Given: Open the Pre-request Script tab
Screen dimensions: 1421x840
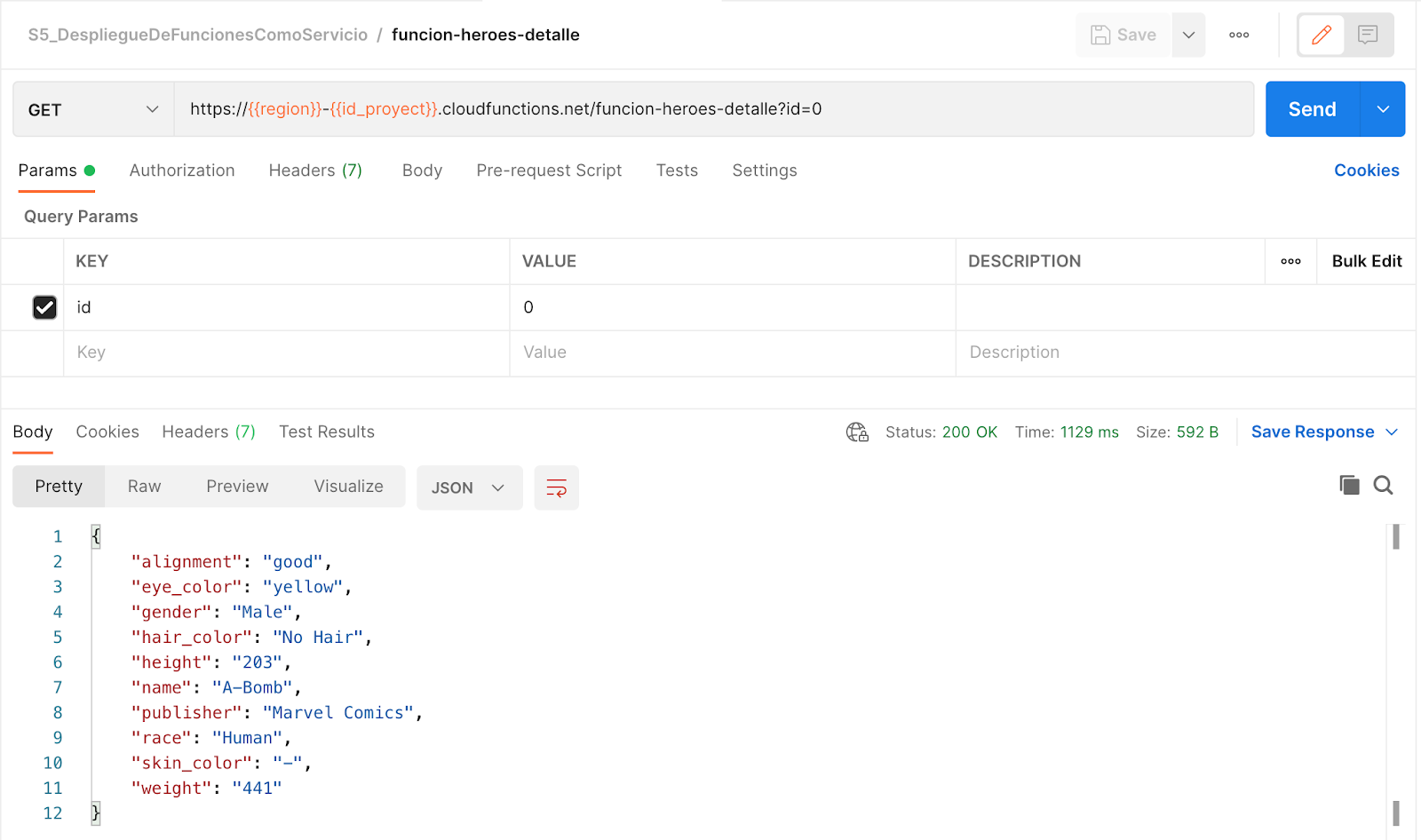Looking at the screenshot, I should (x=549, y=170).
